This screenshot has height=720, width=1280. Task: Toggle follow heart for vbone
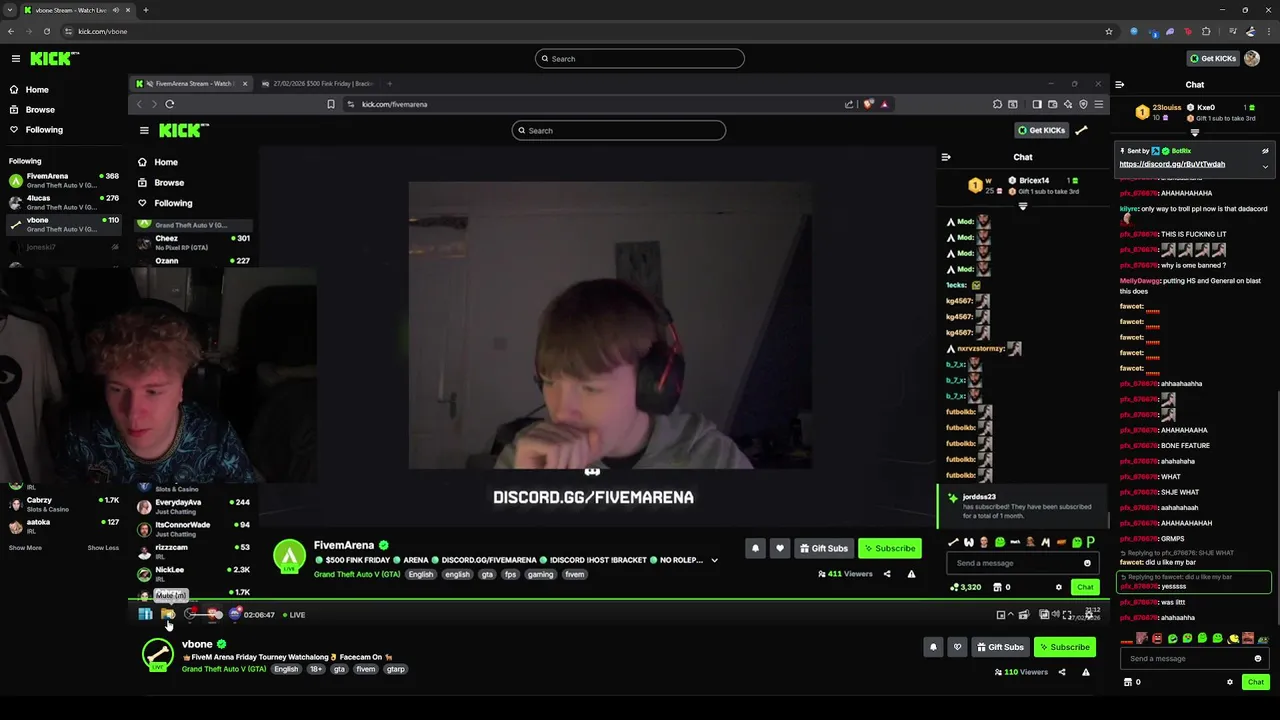(x=957, y=647)
